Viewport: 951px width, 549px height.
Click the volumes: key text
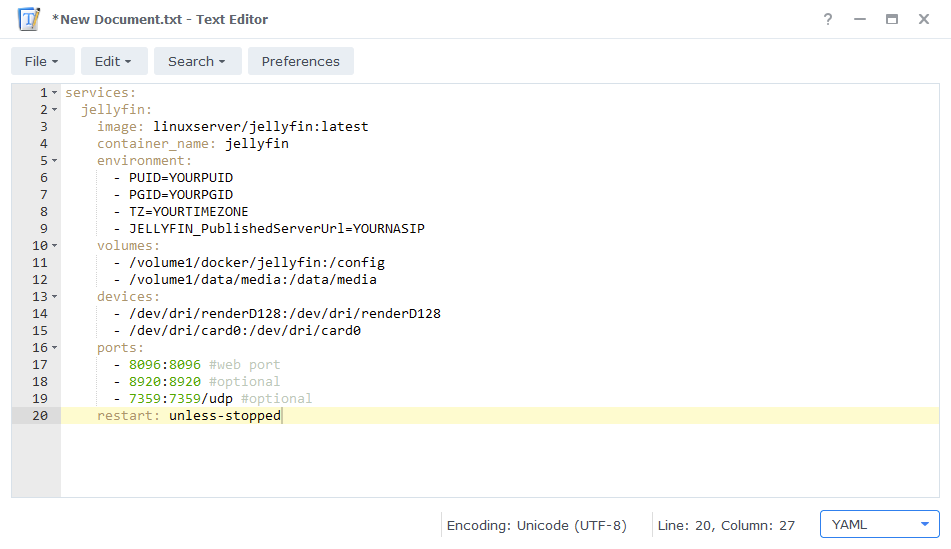pos(129,246)
